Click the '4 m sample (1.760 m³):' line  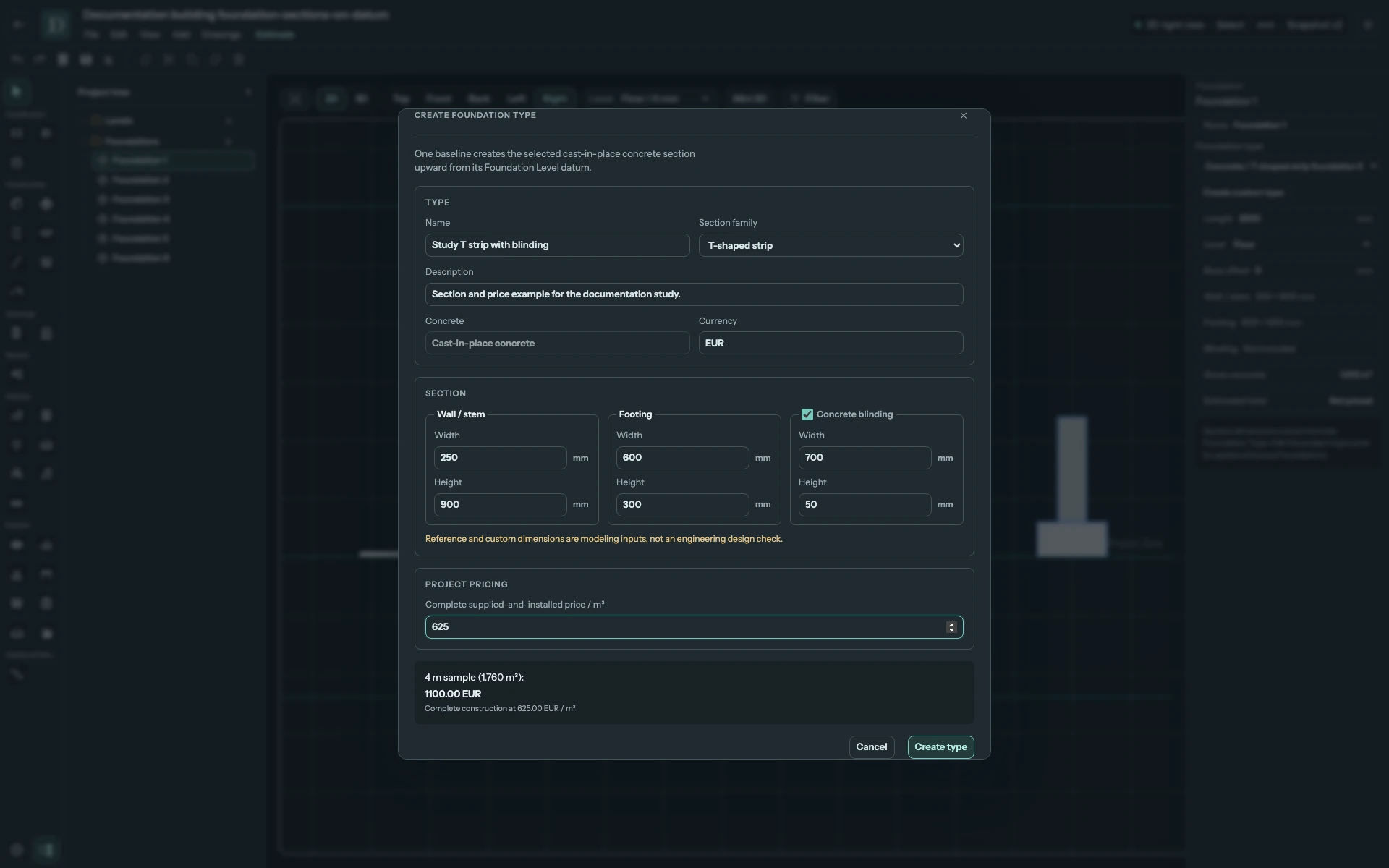474,678
